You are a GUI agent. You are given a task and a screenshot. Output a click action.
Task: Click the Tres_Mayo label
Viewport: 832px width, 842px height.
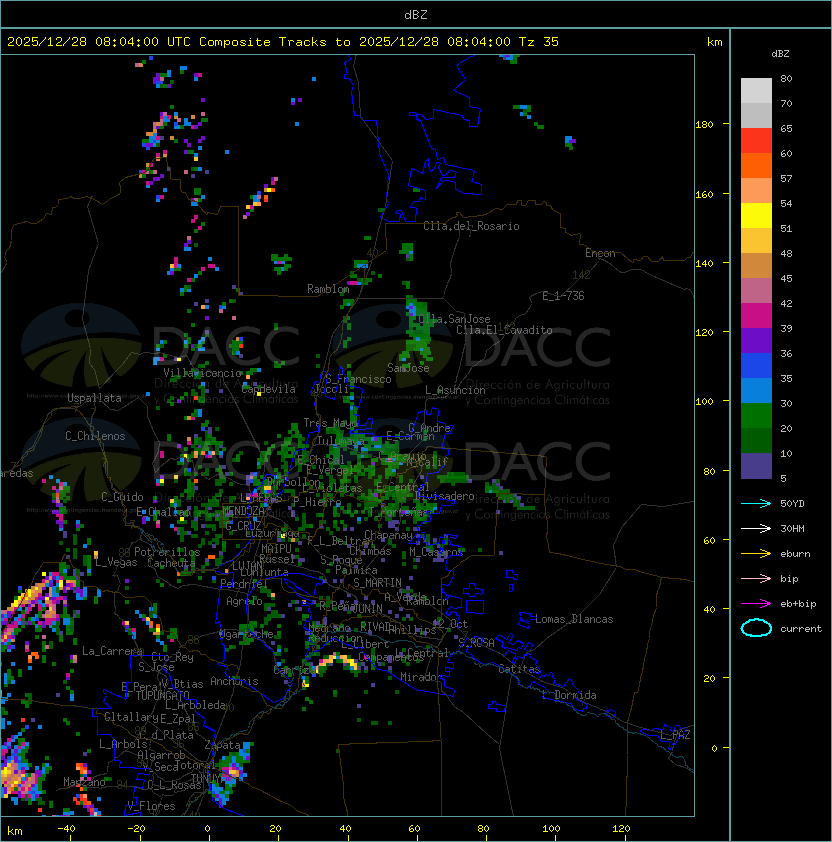point(330,423)
